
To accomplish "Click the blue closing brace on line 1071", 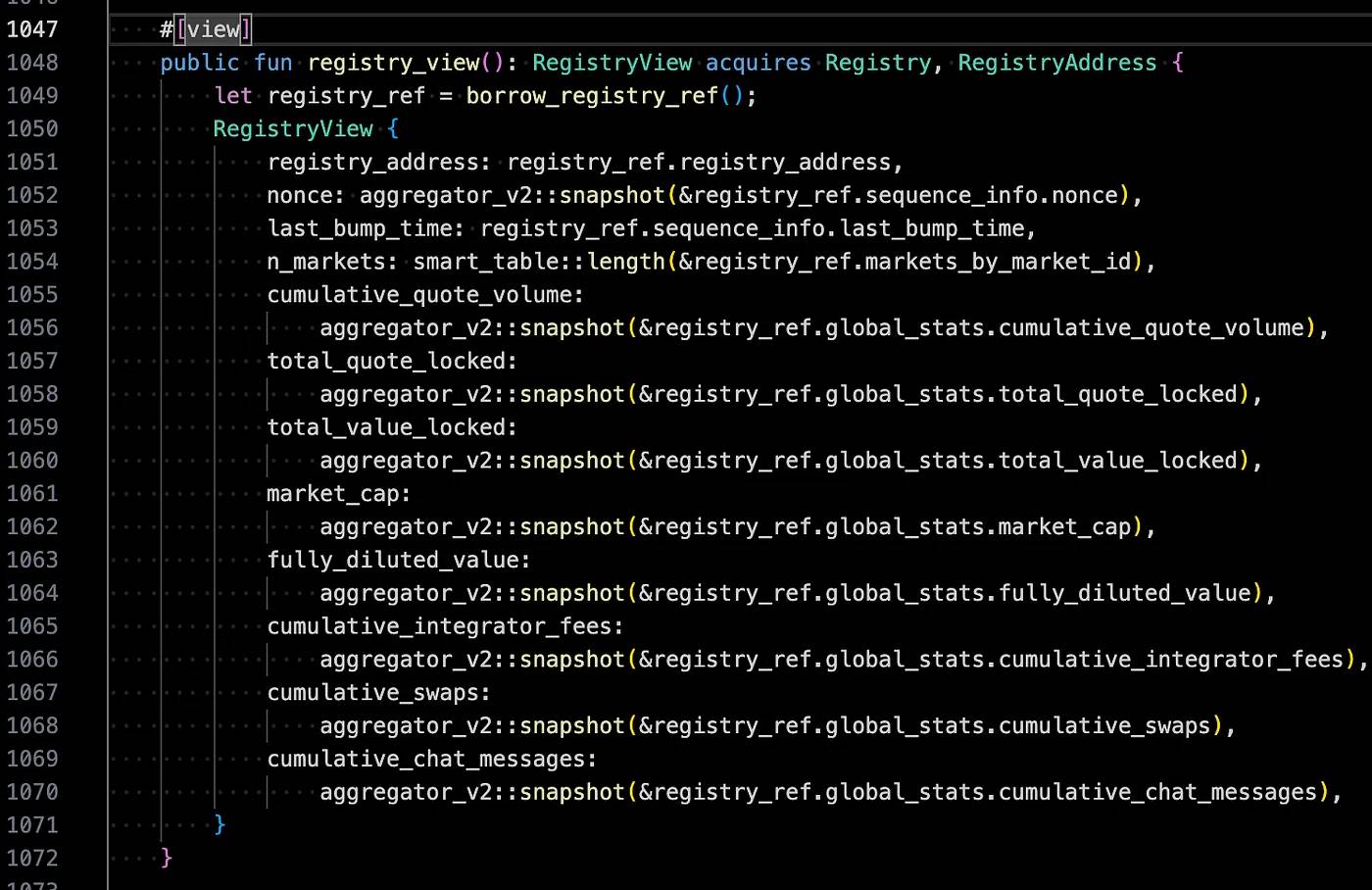I will (220, 824).
